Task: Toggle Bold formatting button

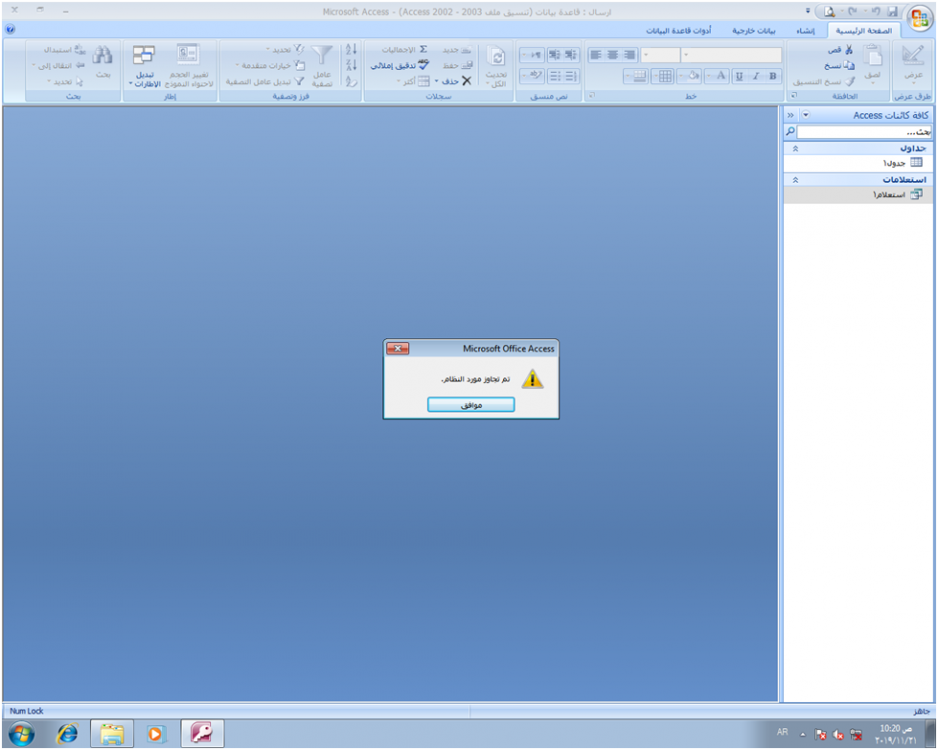Action: (773, 76)
